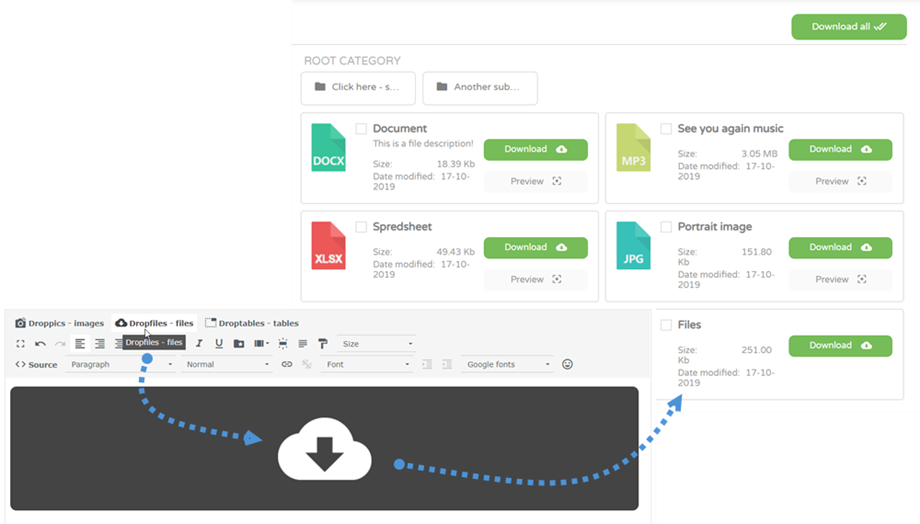
Task: Click the insert link chain icon
Action: 287,365
